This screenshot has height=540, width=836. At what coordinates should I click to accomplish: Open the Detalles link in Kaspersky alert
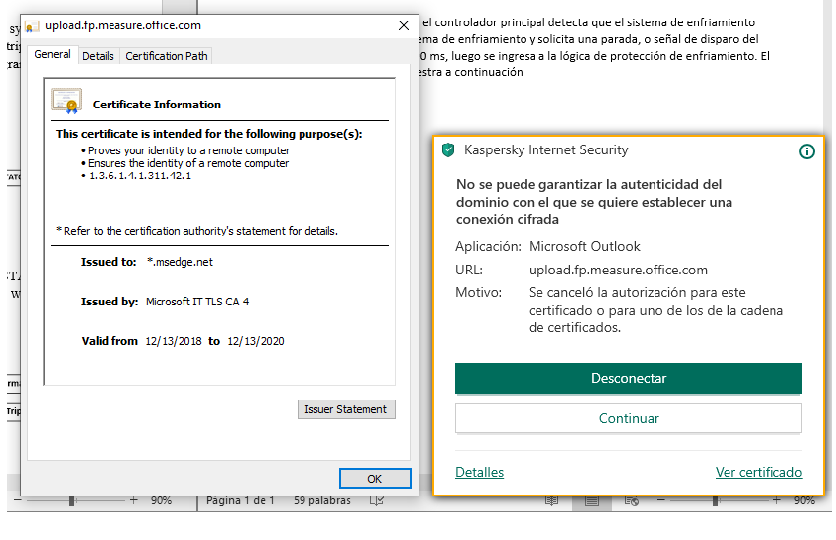coord(479,472)
